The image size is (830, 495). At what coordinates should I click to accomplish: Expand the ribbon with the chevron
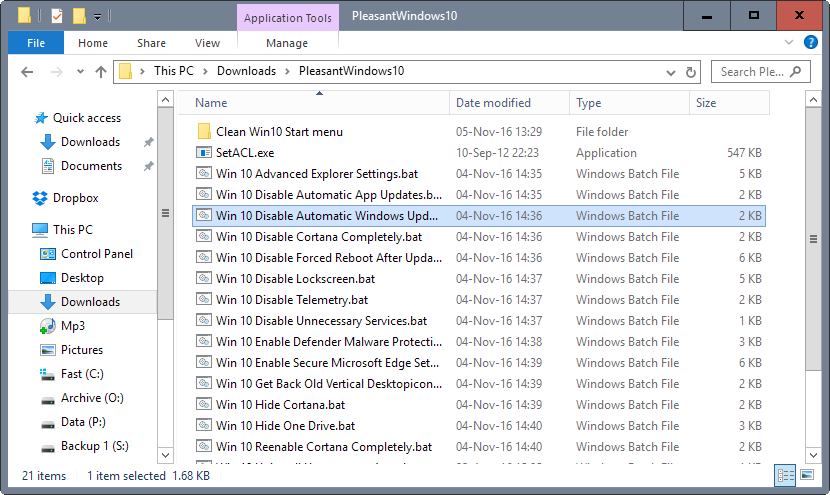pyautogui.click(x=789, y=42)
